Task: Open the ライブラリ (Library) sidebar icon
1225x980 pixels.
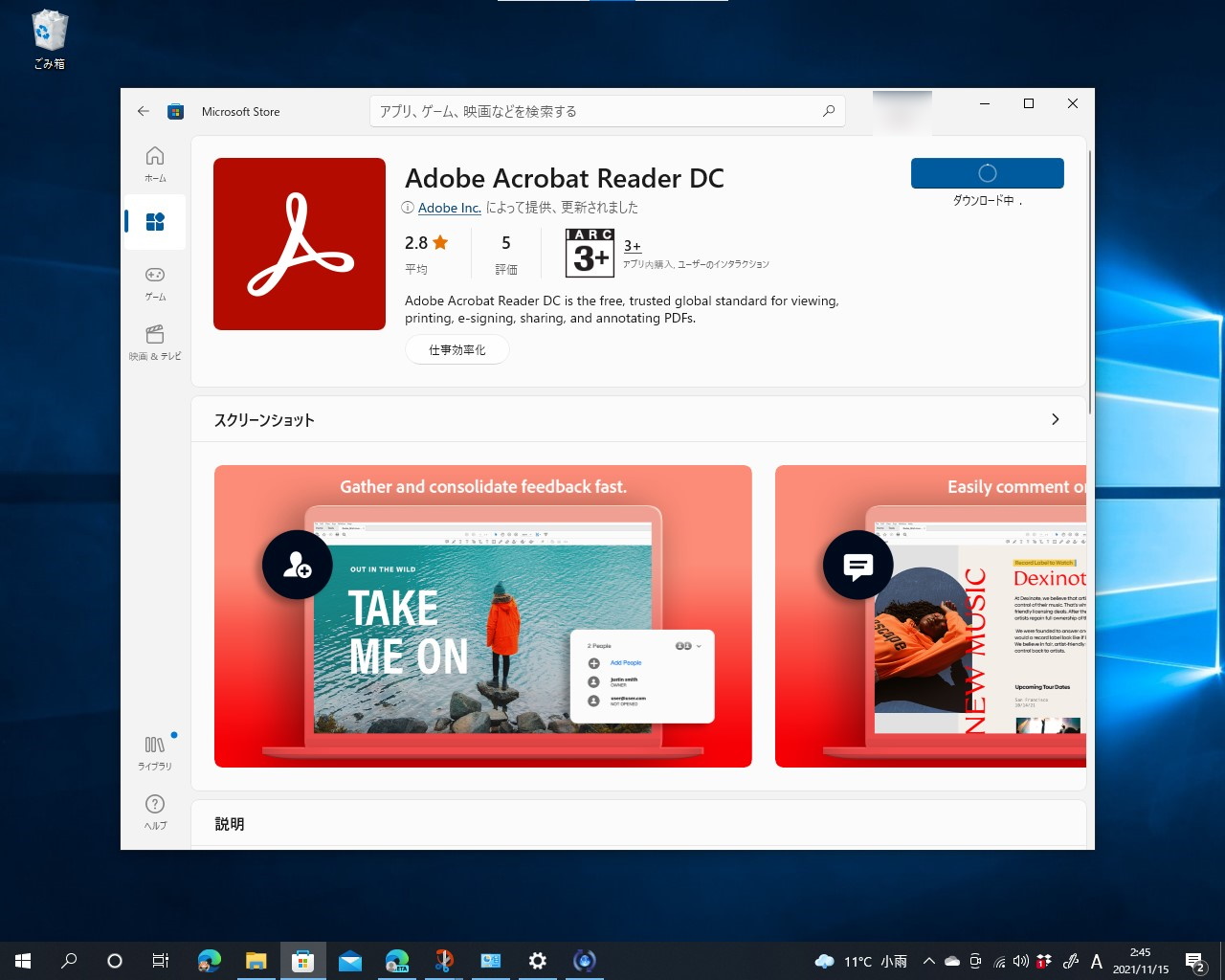Action: click(154, 750)
